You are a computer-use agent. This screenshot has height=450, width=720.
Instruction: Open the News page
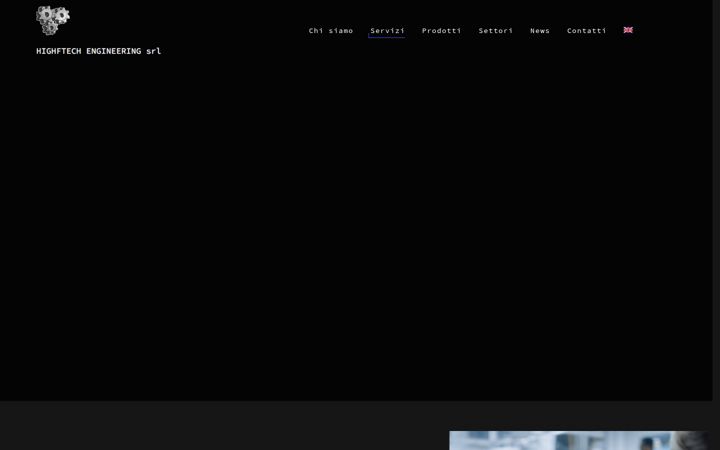tap(540, 31)
